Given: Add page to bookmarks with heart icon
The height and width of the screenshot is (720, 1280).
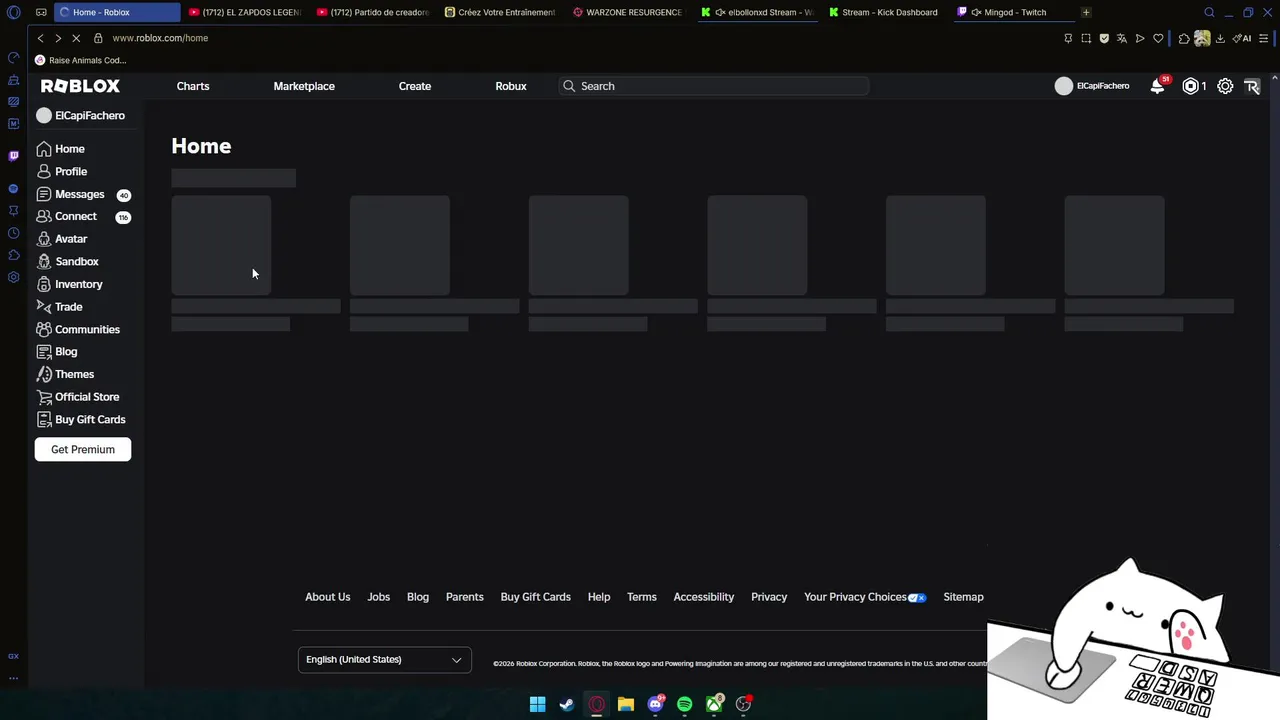Looking at the screenshot, I should pyautogui.click(x=1158, y=38).
